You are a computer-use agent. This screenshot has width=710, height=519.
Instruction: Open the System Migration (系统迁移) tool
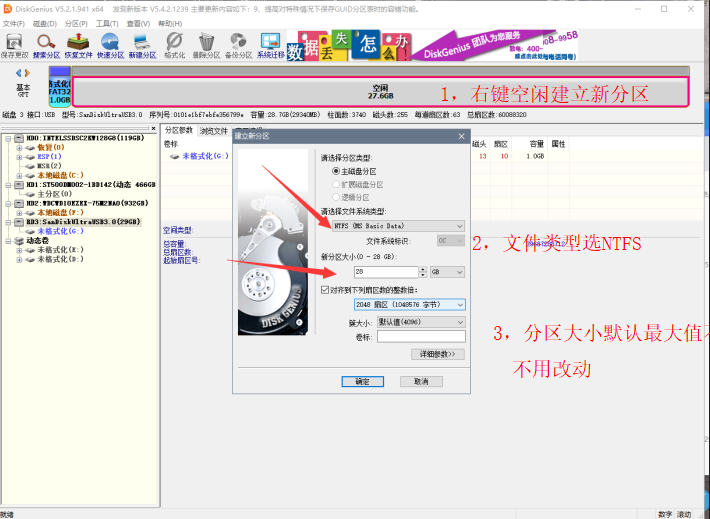270,46
